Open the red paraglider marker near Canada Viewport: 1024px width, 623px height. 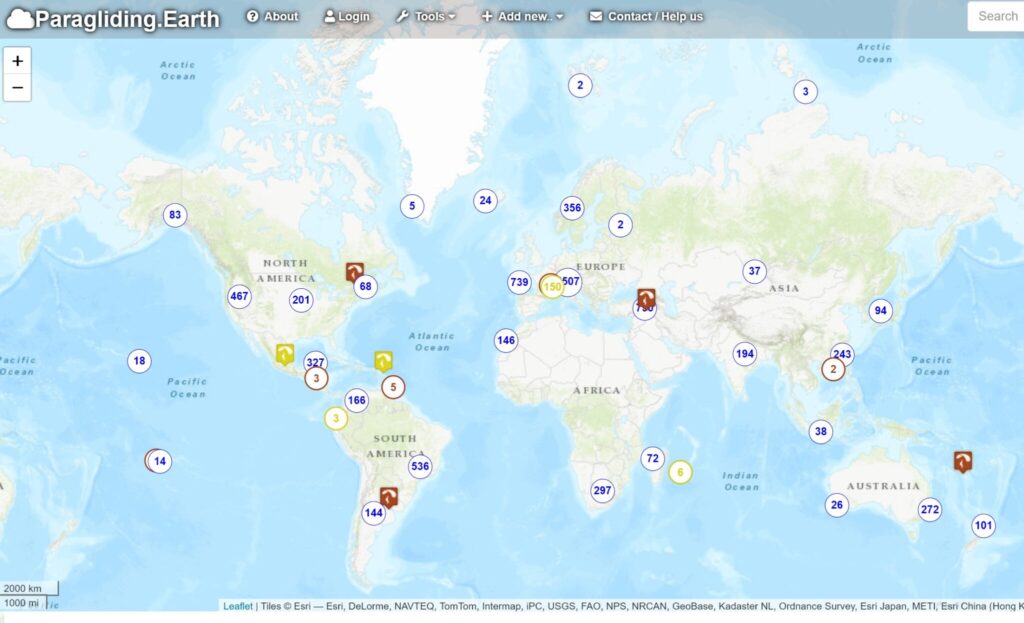tap(355, 271)
